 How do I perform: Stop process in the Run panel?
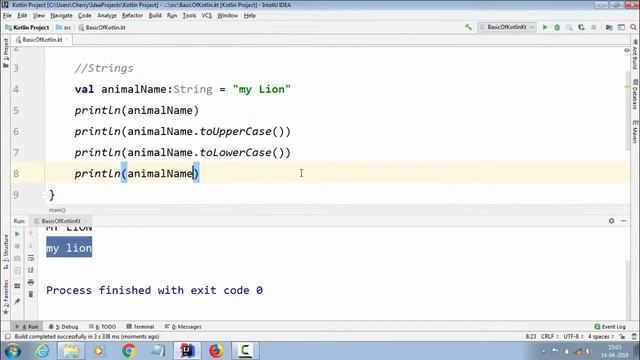(17, 246)
